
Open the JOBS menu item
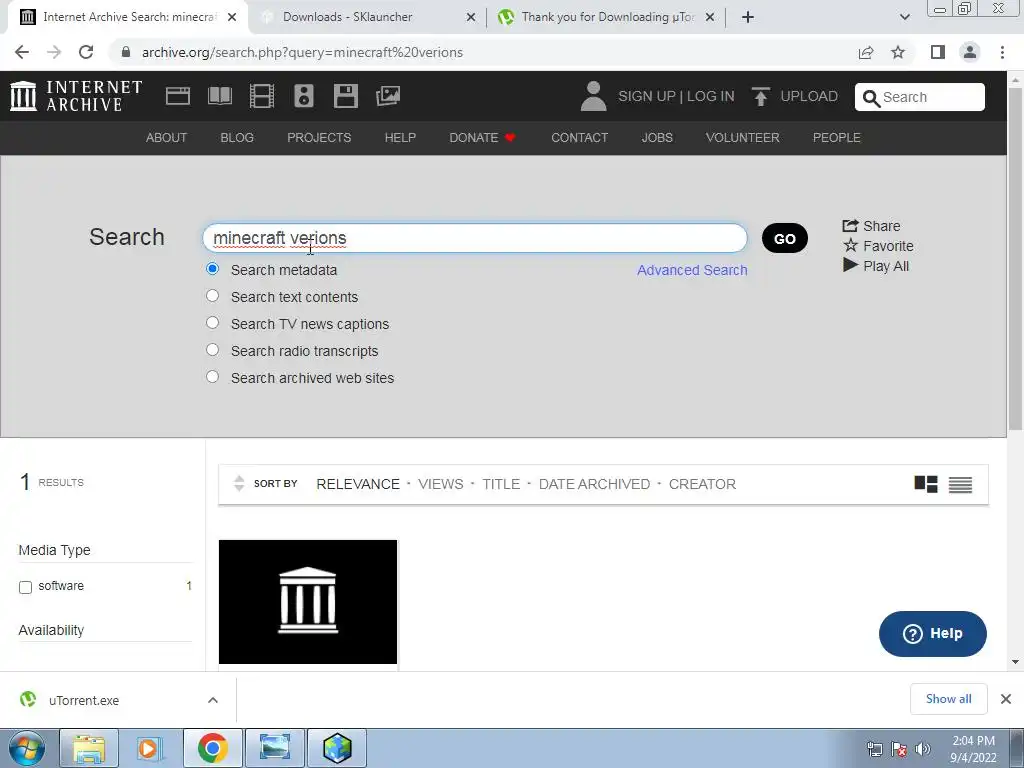(657, 138)
